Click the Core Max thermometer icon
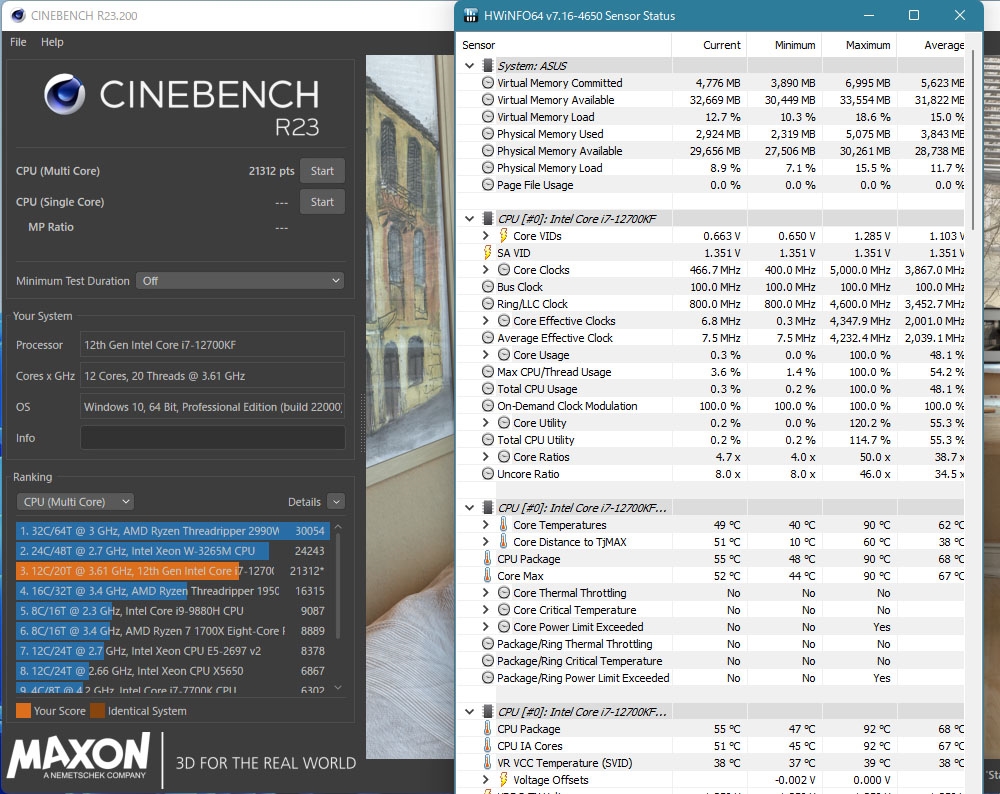Viewport: 1000px width, 794px height. [488, 576]
